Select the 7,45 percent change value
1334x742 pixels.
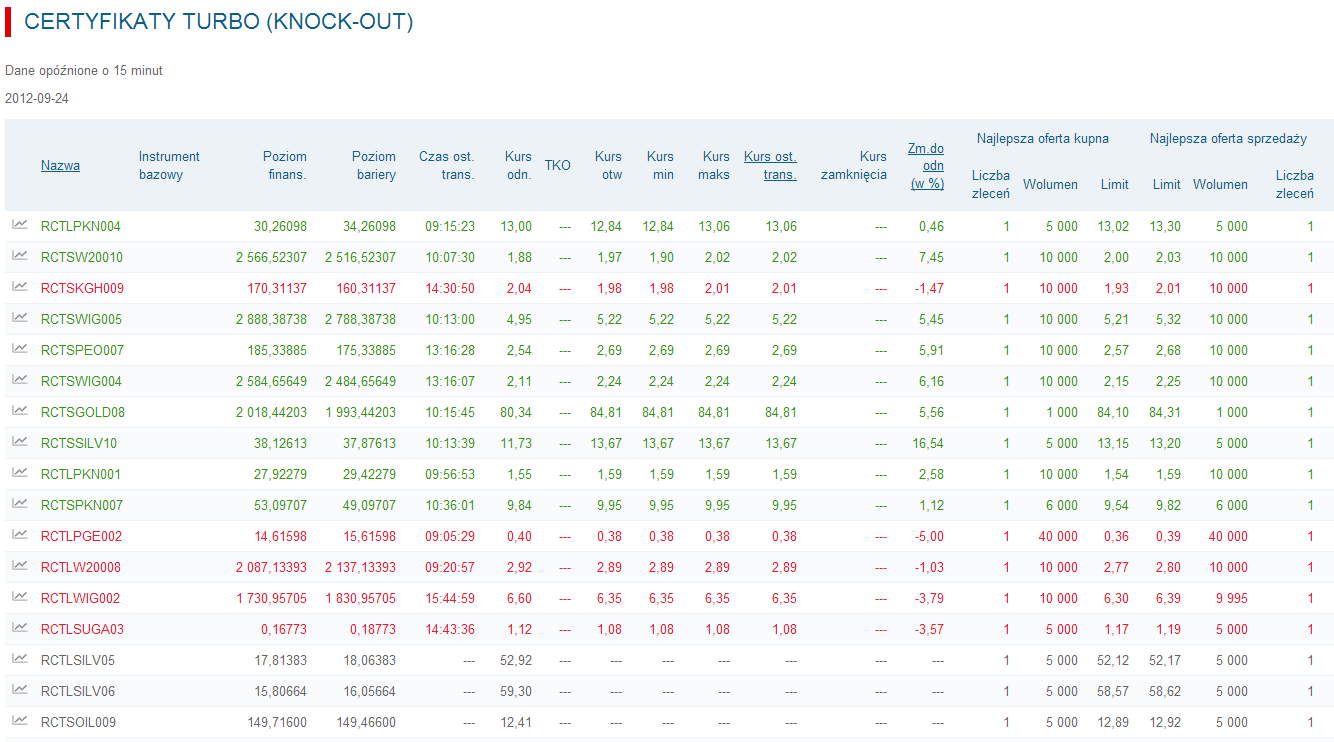coord(931,258)
